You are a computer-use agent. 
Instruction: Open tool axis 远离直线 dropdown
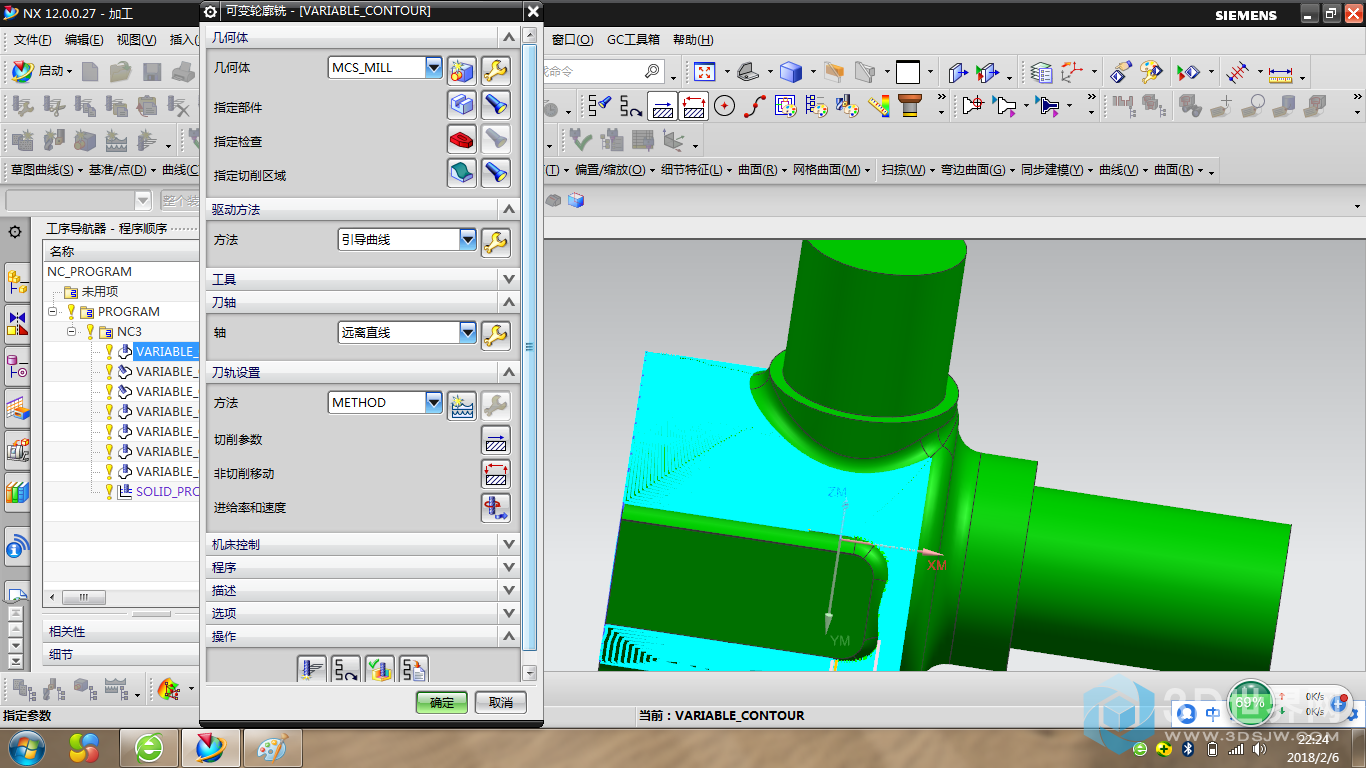[x=467, y=333]
